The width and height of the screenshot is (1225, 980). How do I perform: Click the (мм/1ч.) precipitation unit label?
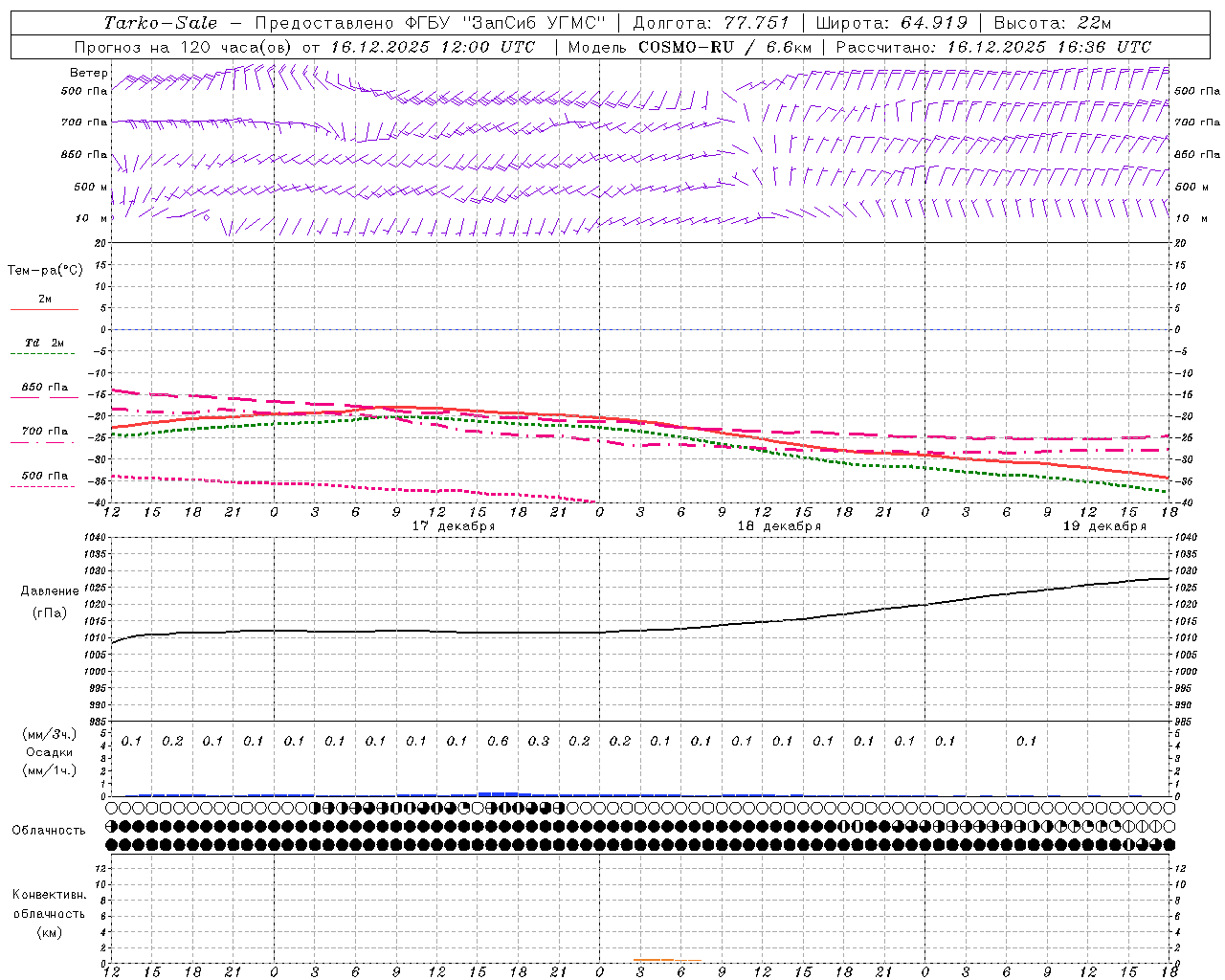pos(50,770)
